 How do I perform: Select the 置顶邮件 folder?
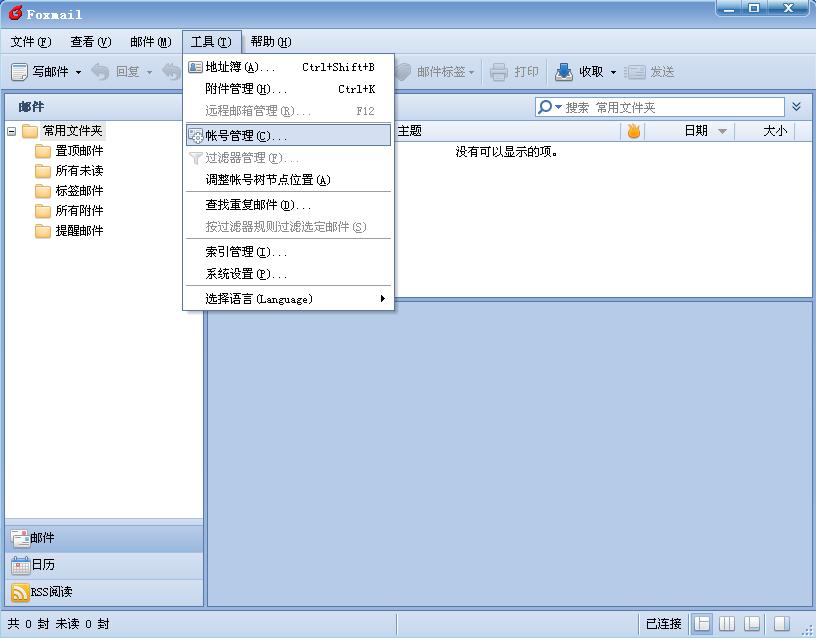point(79,151)
